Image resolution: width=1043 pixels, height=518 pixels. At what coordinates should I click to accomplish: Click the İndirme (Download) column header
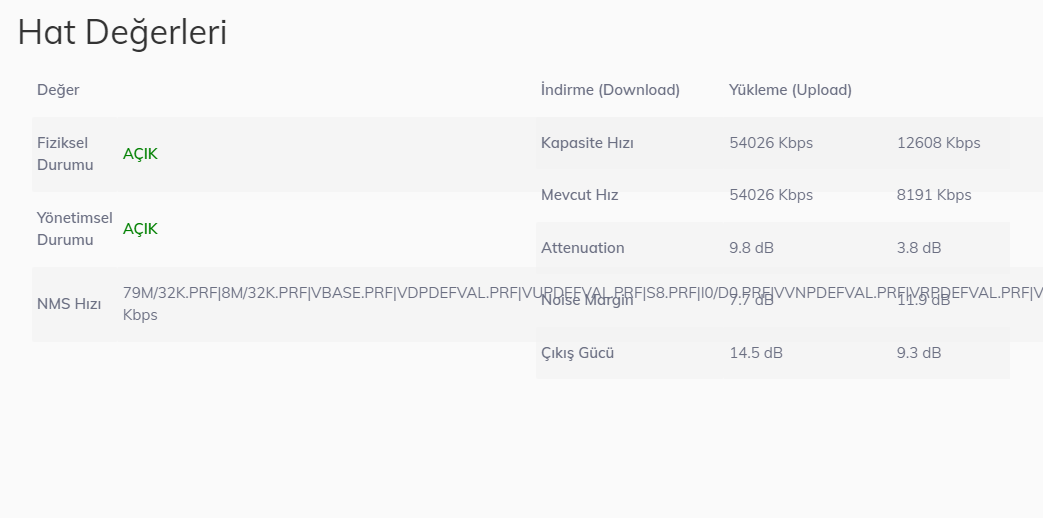click(610, 90)
